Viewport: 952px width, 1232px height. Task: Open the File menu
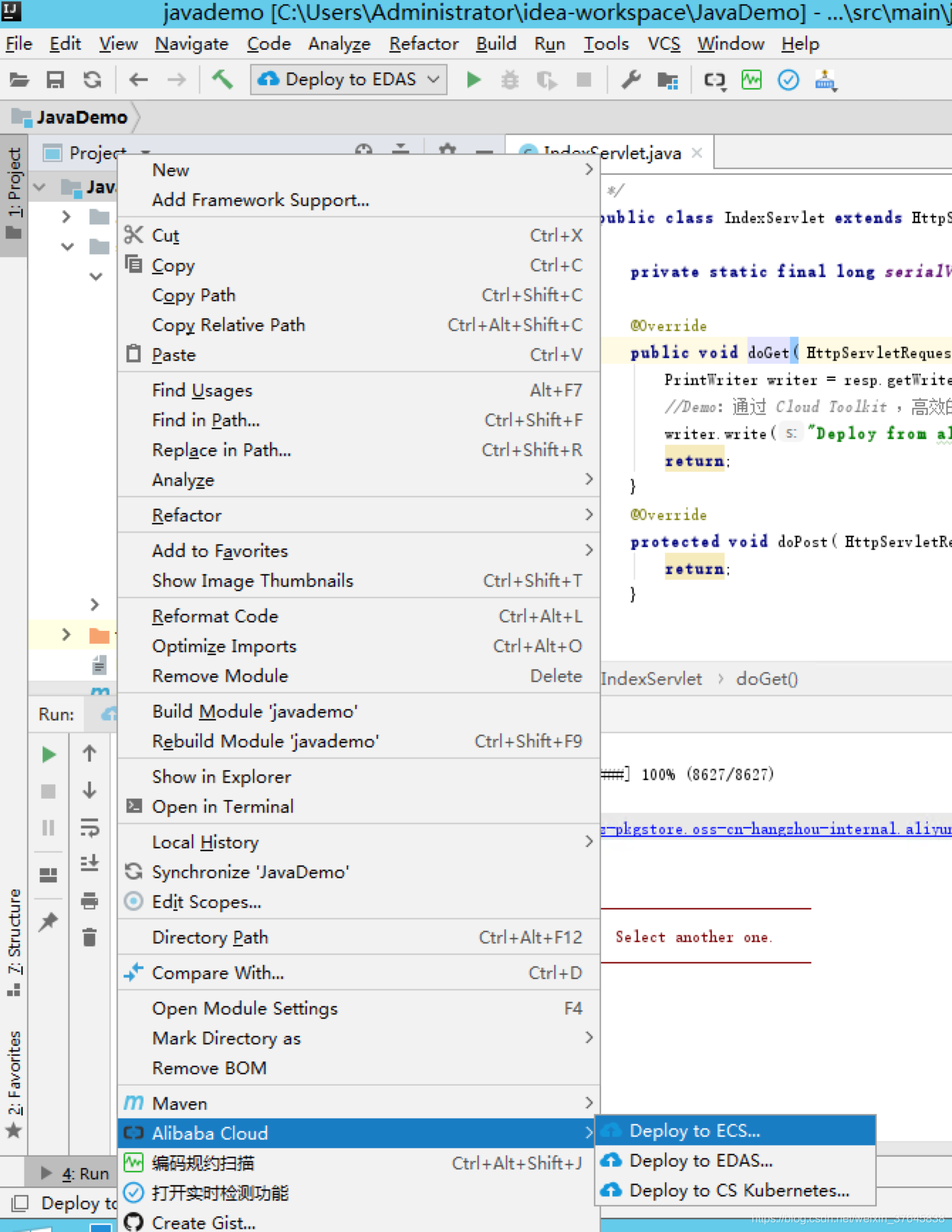point(19,44)
